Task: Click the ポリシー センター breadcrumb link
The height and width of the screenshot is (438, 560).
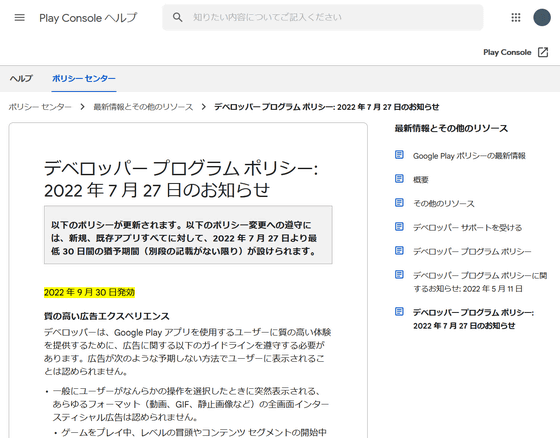Action: (x=40, y=107)
